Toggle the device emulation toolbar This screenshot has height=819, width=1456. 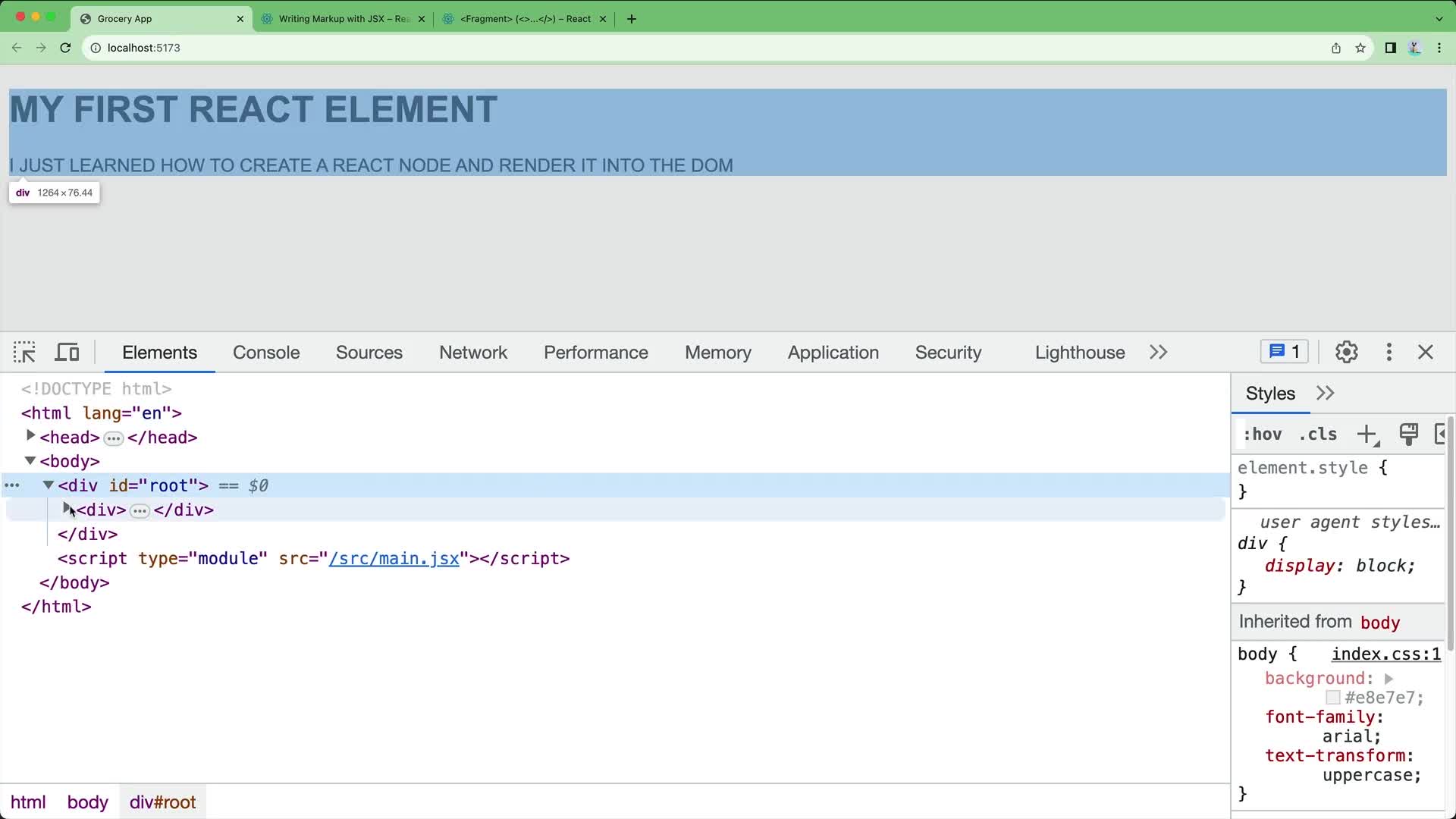pos(67,352)
